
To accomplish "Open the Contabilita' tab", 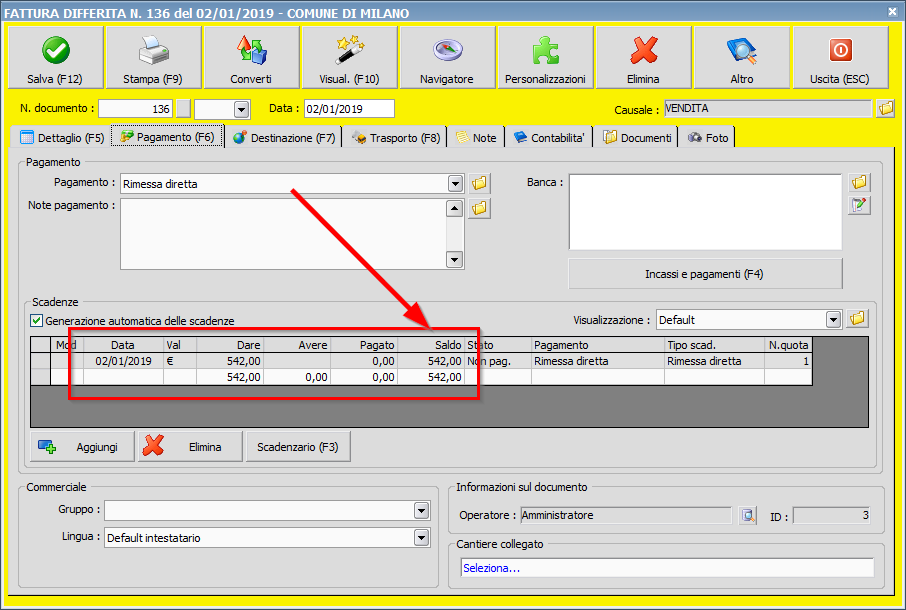I will point(550,137).
